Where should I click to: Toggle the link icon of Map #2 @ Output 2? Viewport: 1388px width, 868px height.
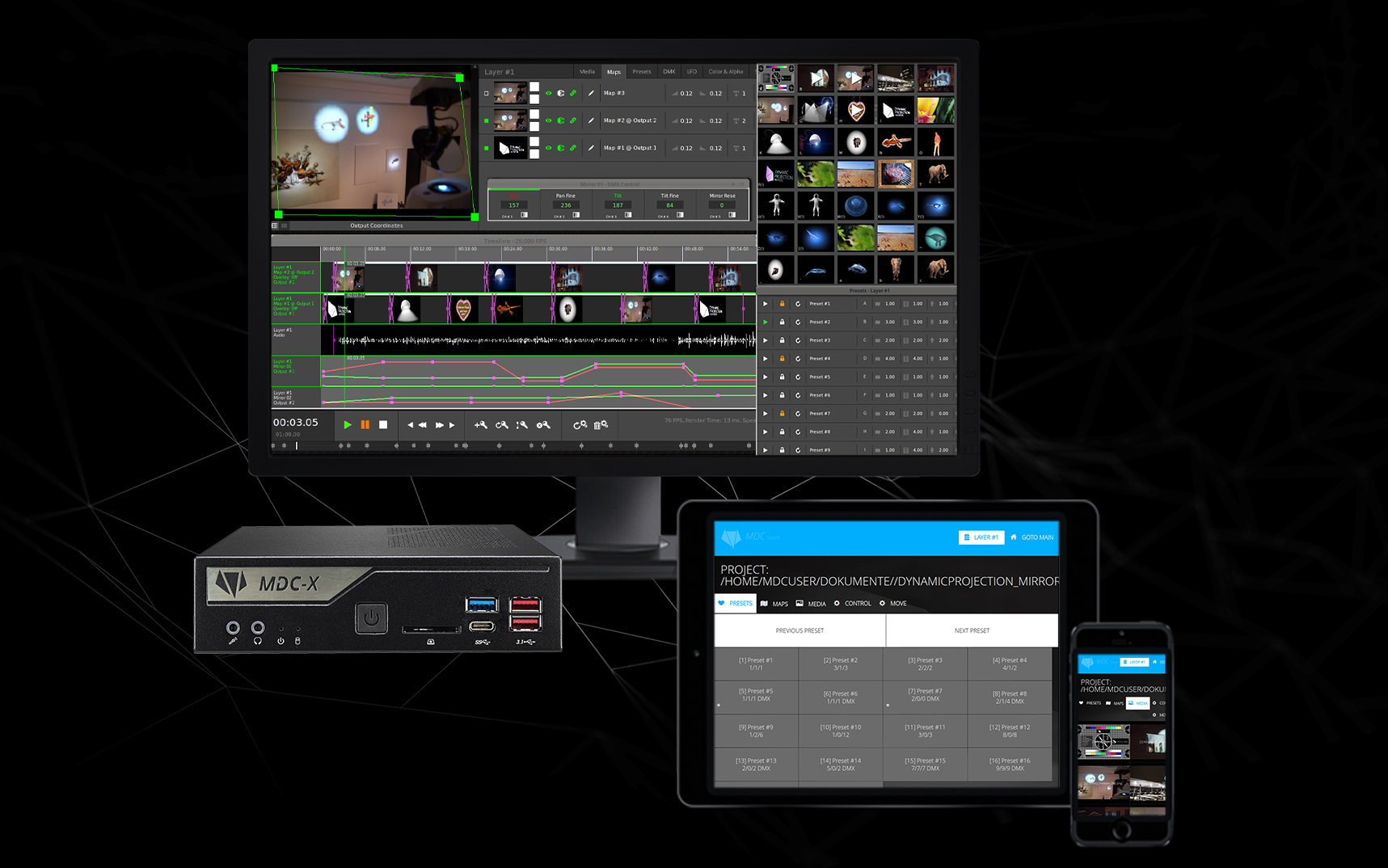pos(573,120)
